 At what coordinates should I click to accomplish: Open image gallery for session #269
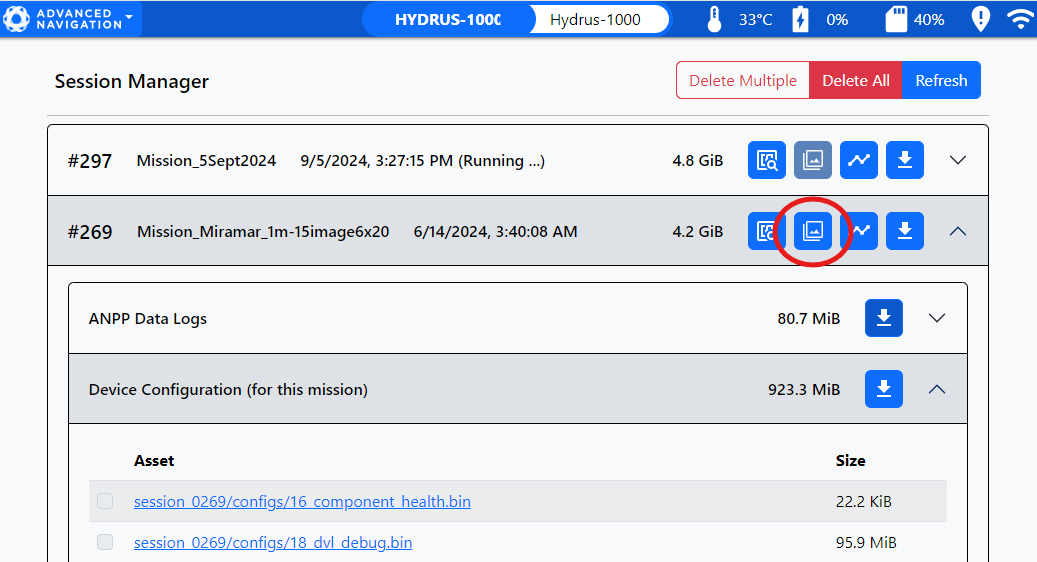pos(813,231)
